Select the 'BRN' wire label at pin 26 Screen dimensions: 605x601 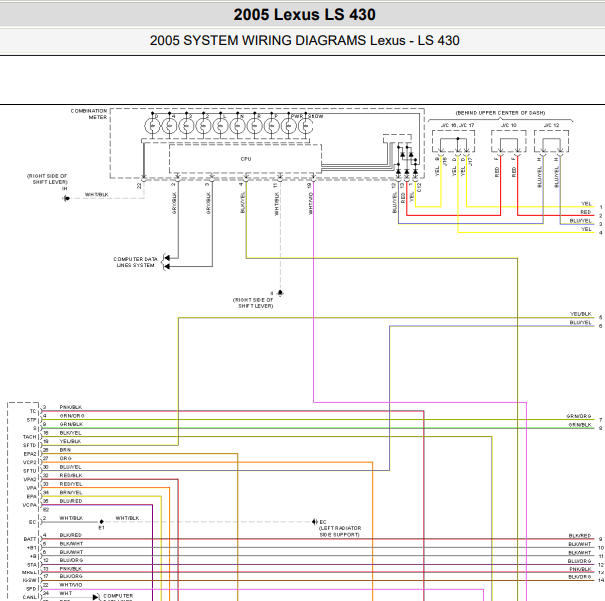65,450
